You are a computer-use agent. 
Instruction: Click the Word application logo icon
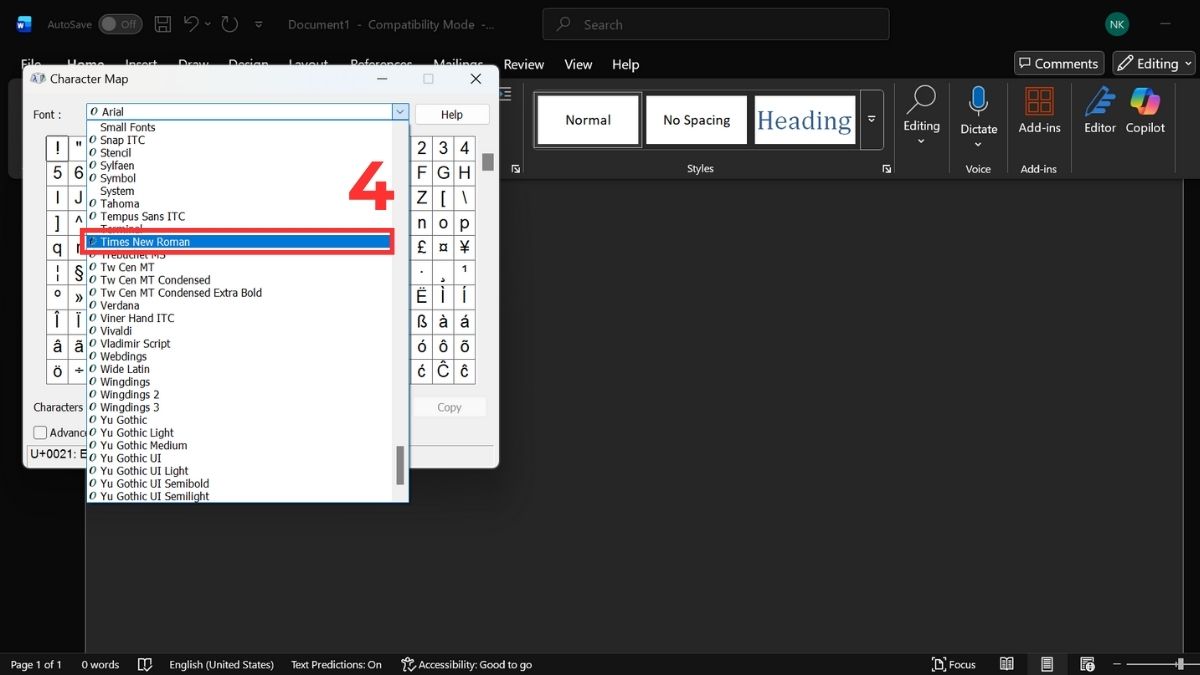pyautogui.click(x=24, y=24)
